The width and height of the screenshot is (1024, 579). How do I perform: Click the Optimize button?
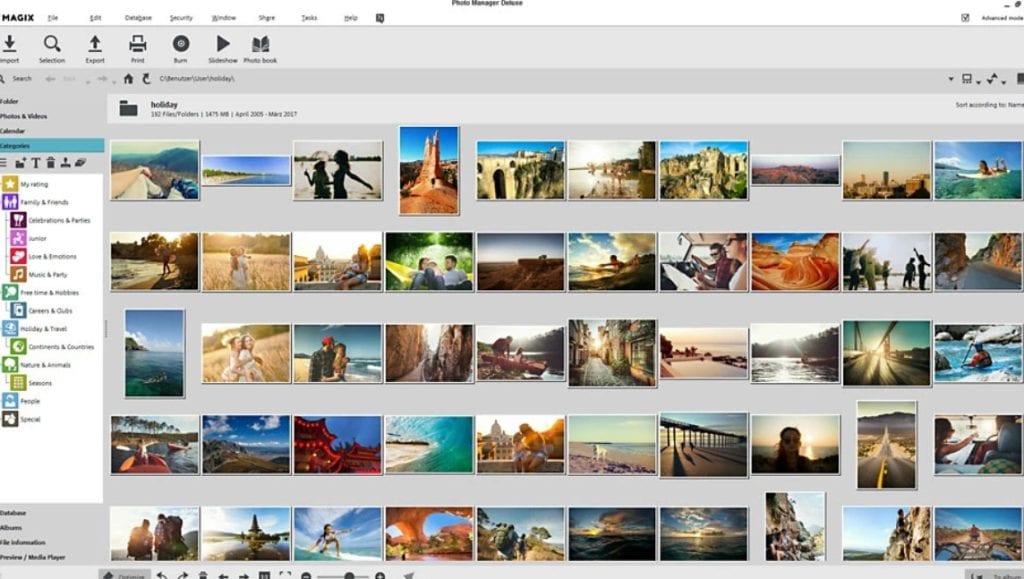(x=125, y=575)
